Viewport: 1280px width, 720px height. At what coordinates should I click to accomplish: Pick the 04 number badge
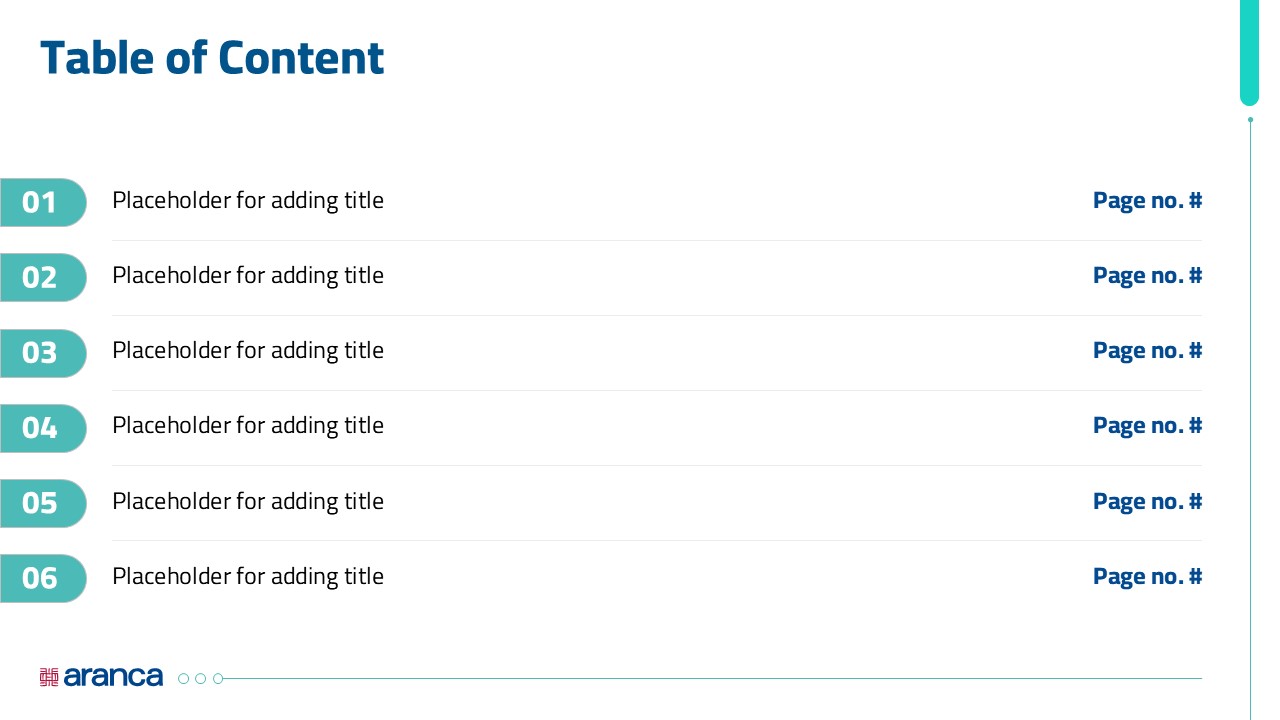[x=42, y=428]
